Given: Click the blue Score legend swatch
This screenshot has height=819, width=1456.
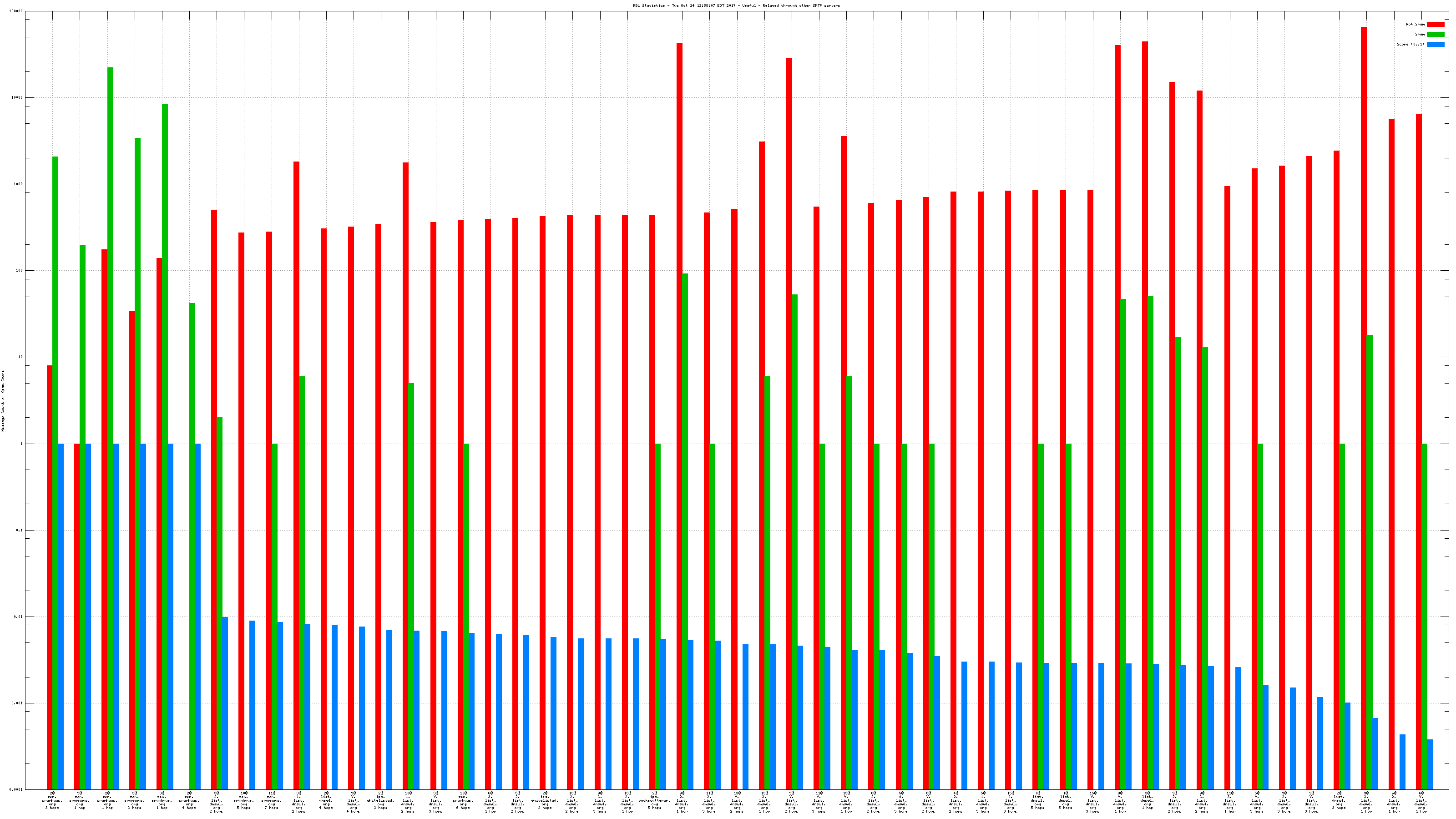Looking at the screenshot, I should (x=1435, y=44).
